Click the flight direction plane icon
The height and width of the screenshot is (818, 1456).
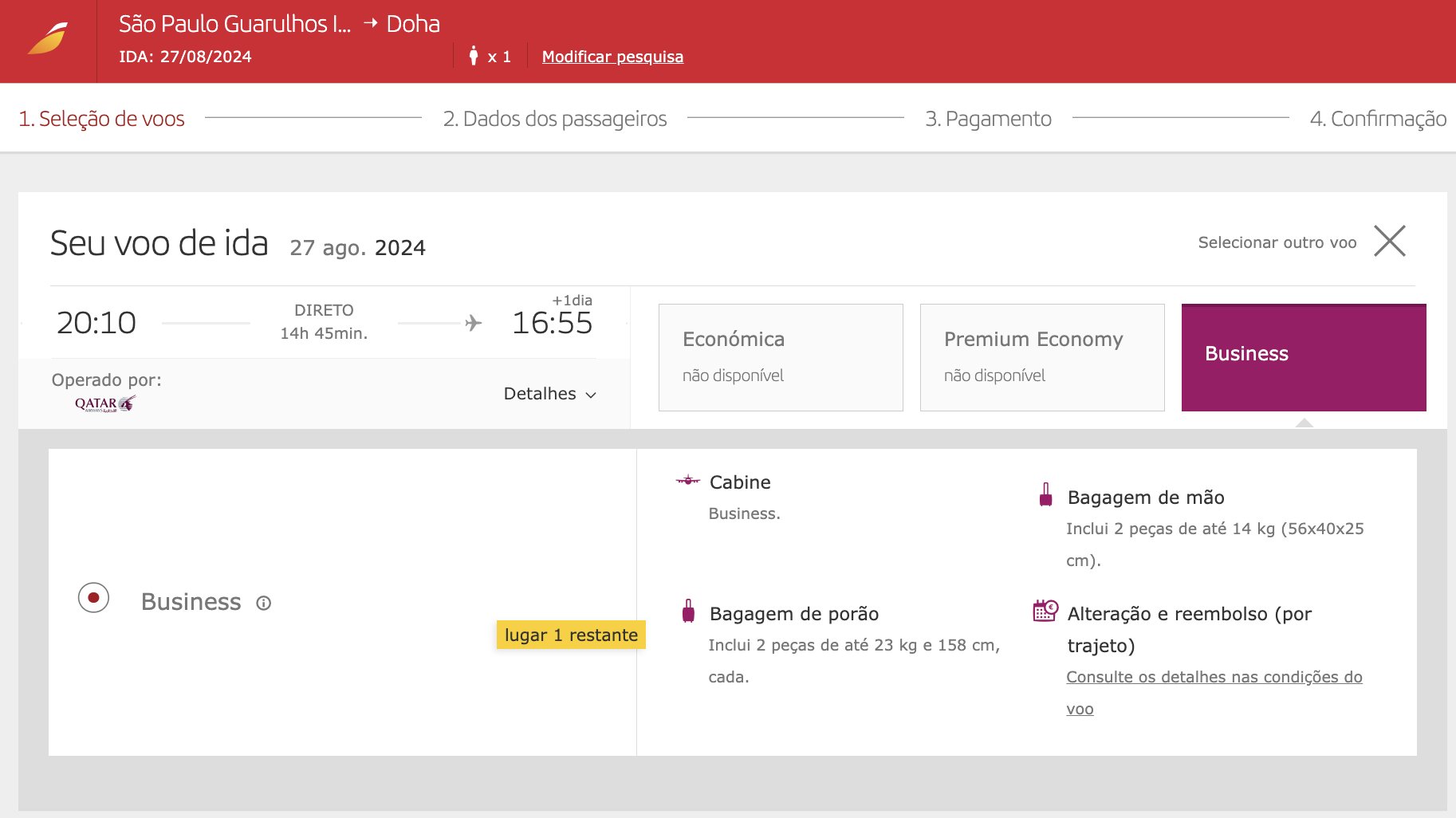tap(474, 323)
